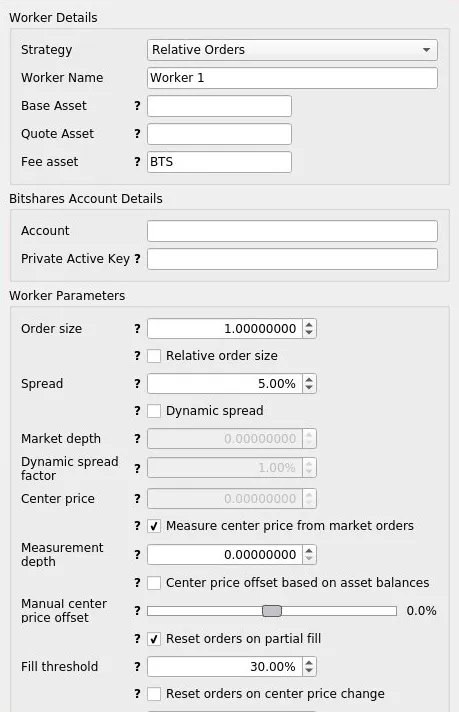The image size is (459, 712).
Task: Click the Spread 5.00% value field
Action: (x=224, y=384)
